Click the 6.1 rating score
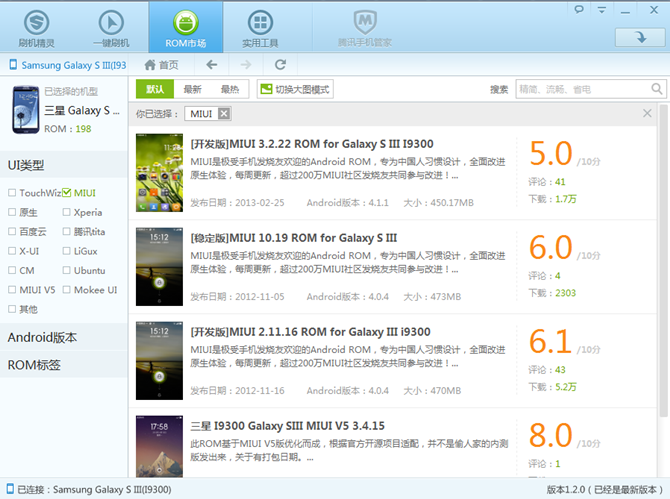The image size is (670, 499). pos(550,341)
